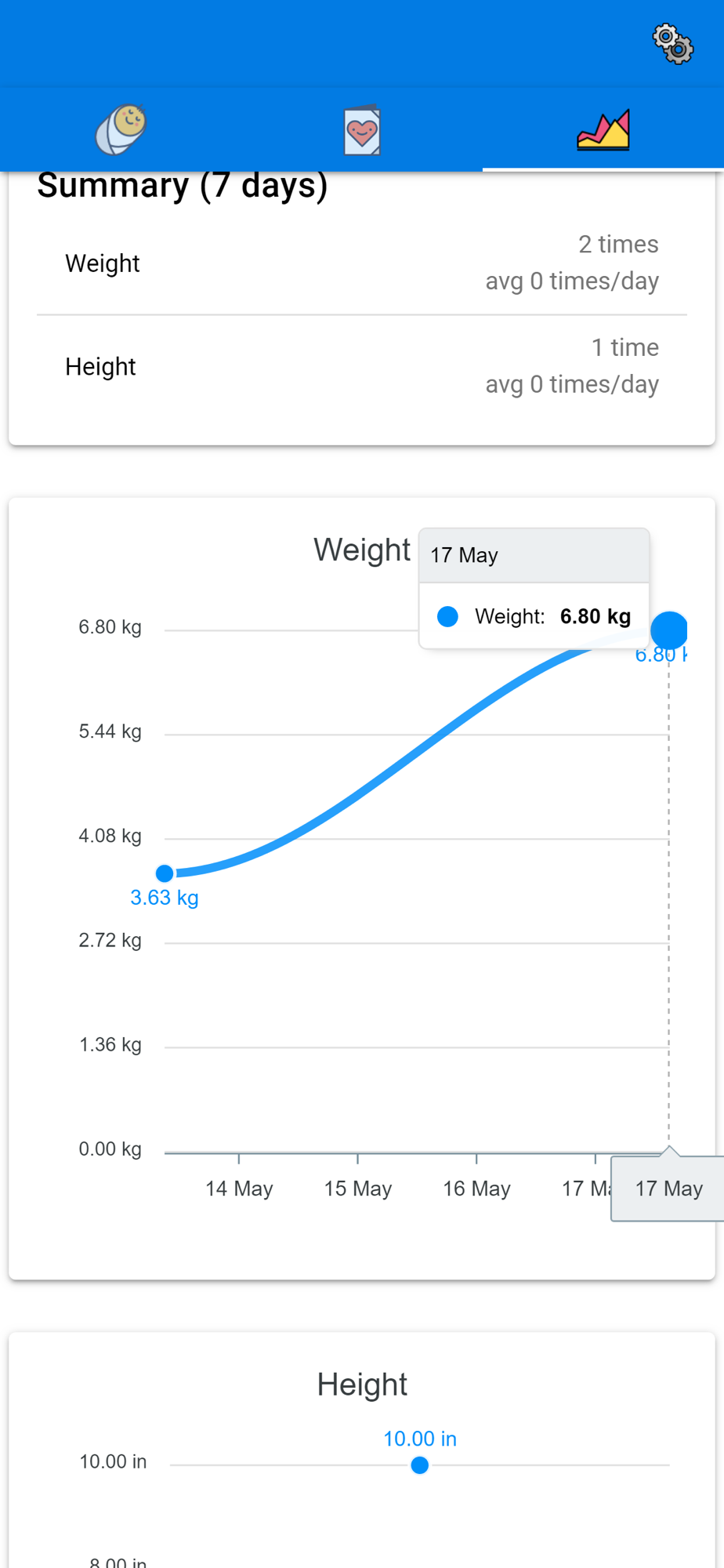
Task: Click the highlighted 6.80 kg weight point
Action: (669, 630)
